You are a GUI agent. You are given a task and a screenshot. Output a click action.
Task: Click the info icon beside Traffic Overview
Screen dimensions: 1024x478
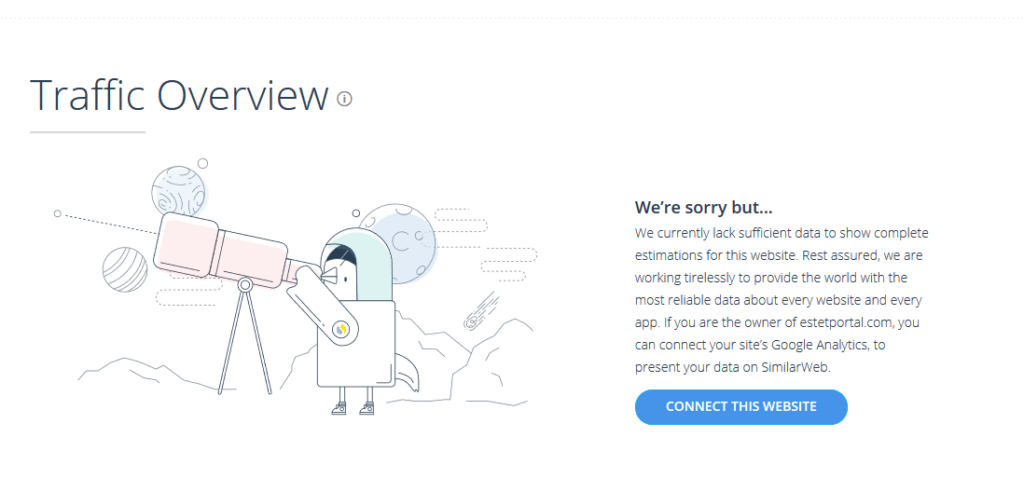[345, 99]
